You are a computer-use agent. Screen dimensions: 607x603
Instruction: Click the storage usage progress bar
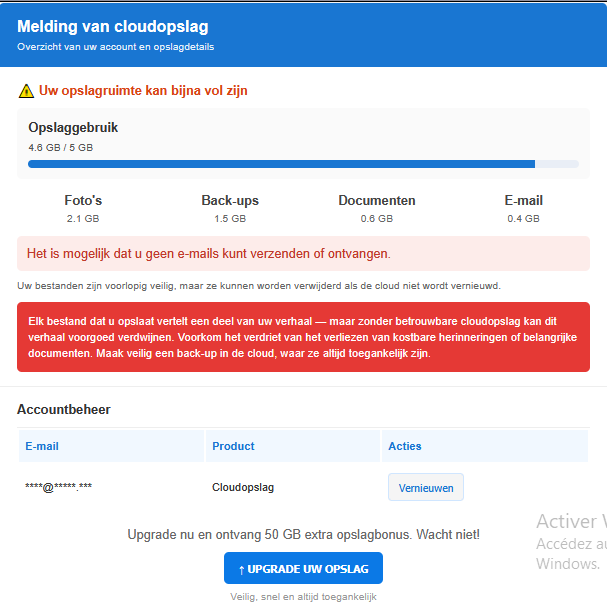(303, 163)
